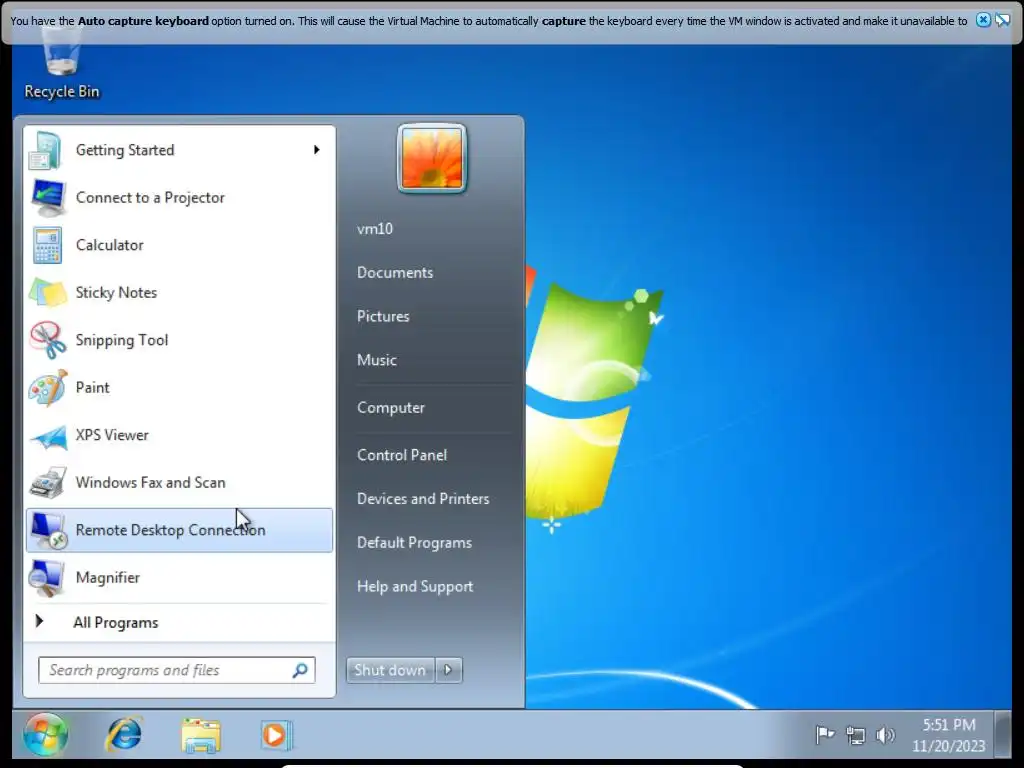Screen dimensions: 1024x768
Task: Open Devices and Printers
Action: tap(423, 499)
